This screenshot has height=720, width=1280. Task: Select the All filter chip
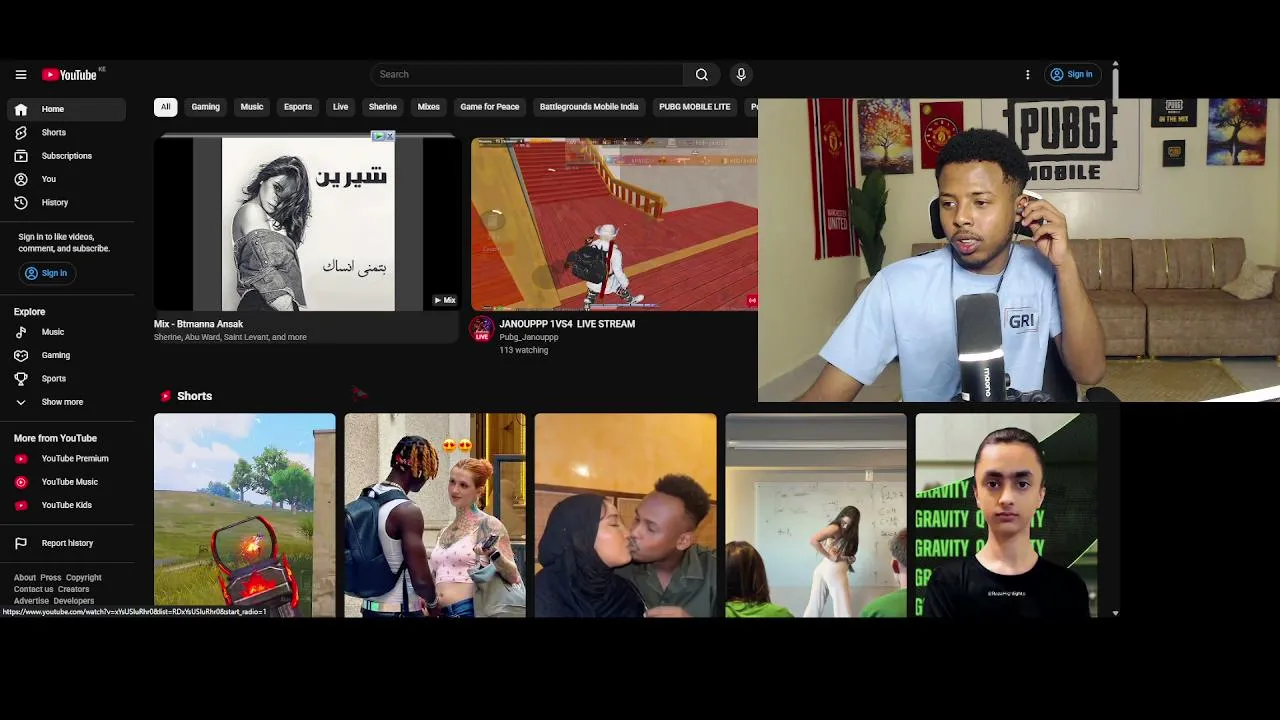click(x=165, y=107)
